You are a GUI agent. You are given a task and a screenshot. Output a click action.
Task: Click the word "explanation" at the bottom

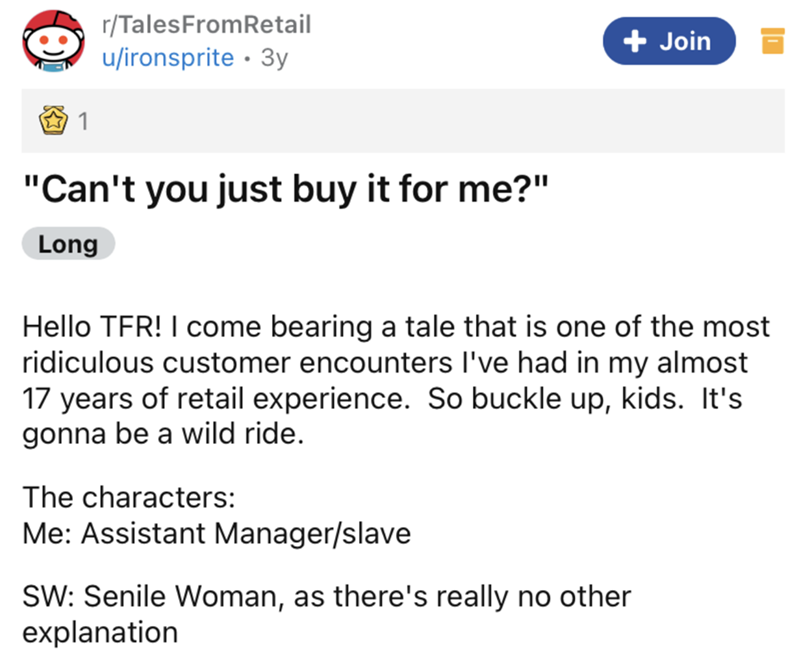point(100,632)
